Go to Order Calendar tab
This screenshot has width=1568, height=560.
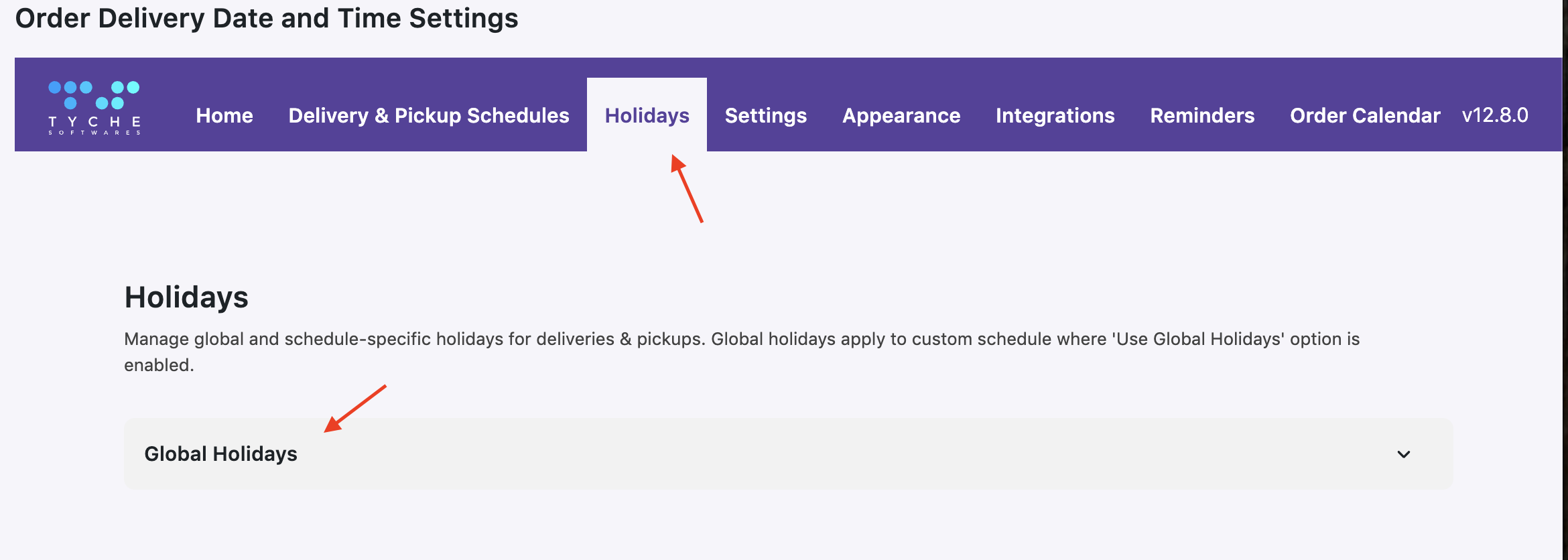[1365, 115]
